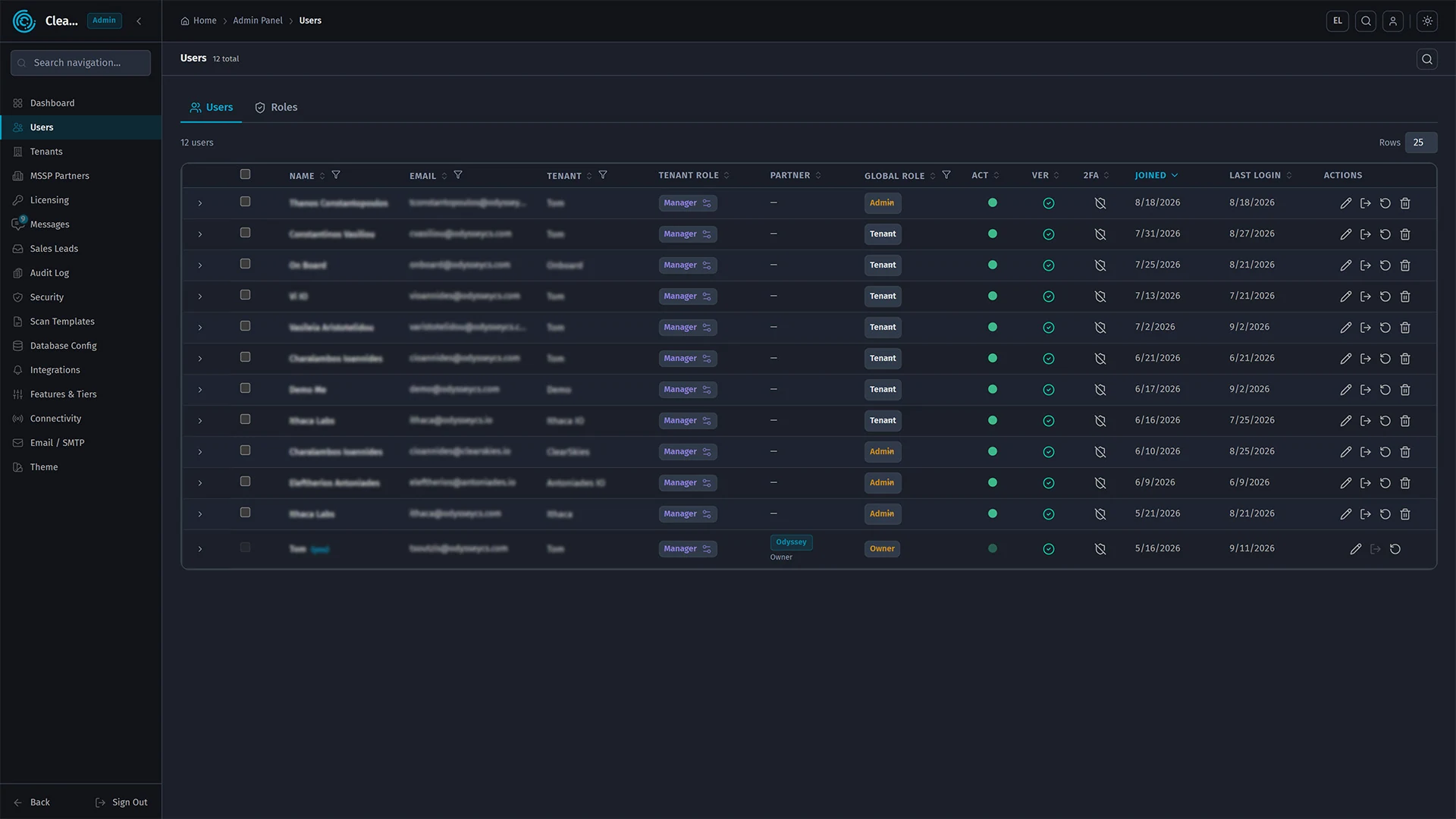Open the global role filter icon
The width and height of the screenshot is (1456, 819).
(946, 175)
